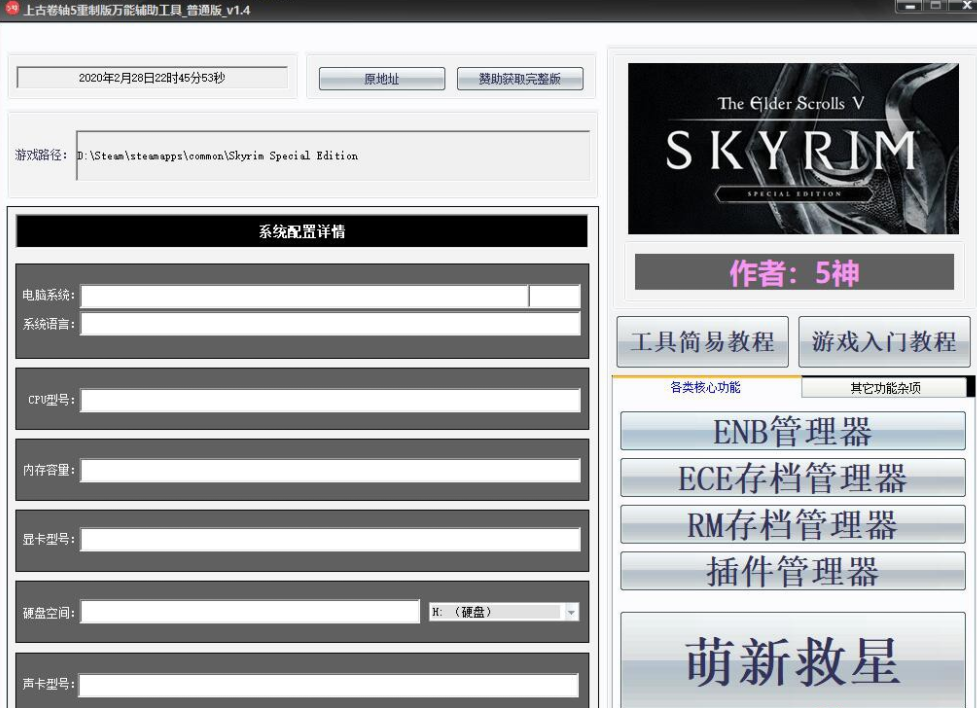Open the 硬盘 drive dropdown

click(x=504, y=613)
